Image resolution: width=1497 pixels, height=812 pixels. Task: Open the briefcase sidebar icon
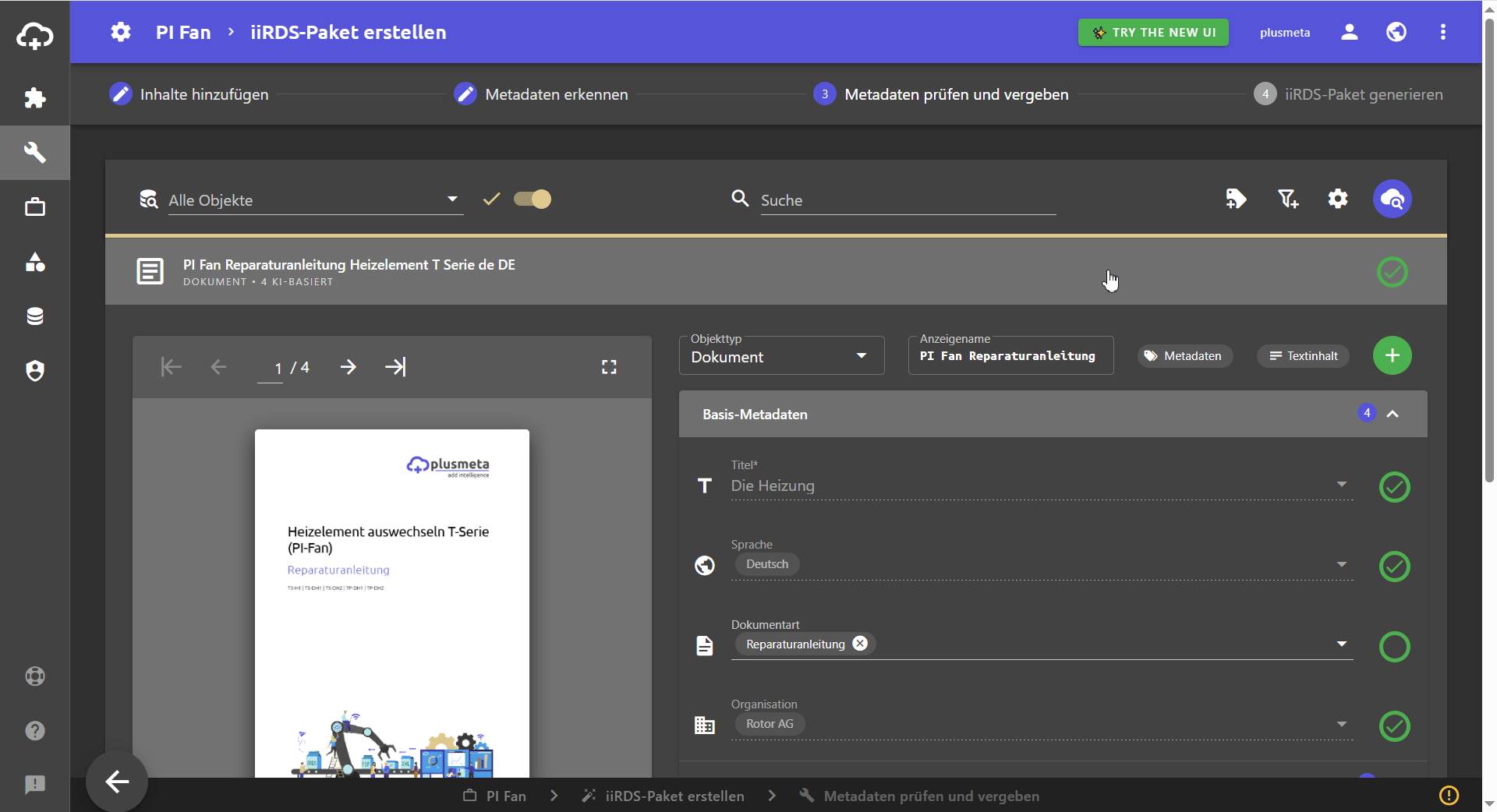[34, 207]
